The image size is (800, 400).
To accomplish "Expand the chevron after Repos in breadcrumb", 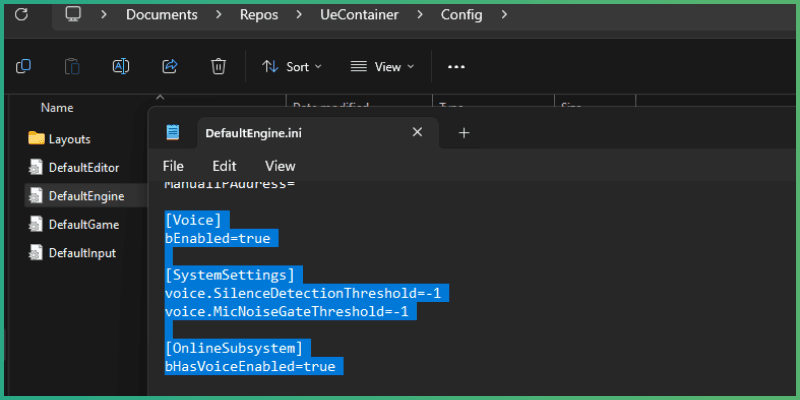I will click(x=299, y=15).
